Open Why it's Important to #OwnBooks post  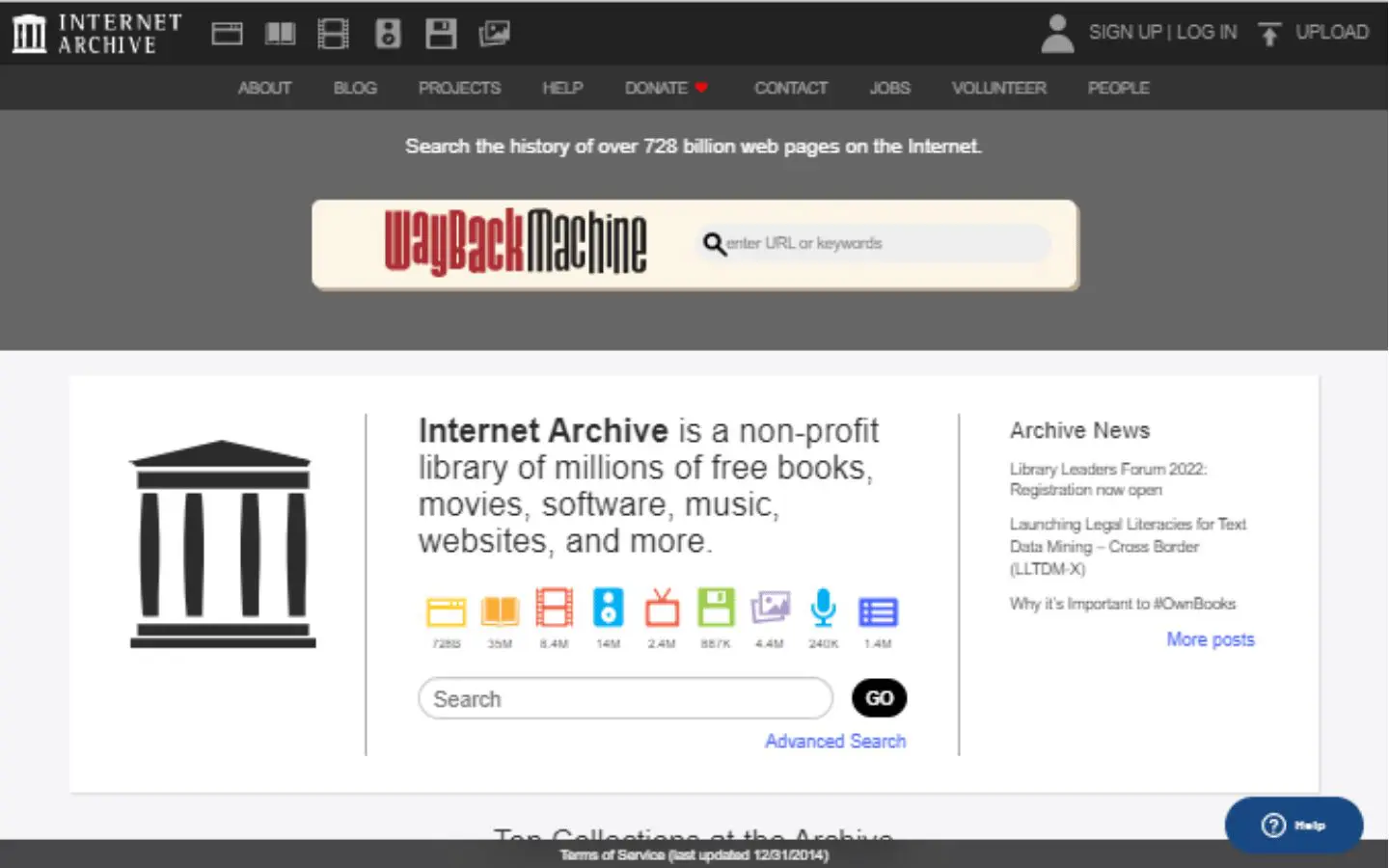point(1123,604)
